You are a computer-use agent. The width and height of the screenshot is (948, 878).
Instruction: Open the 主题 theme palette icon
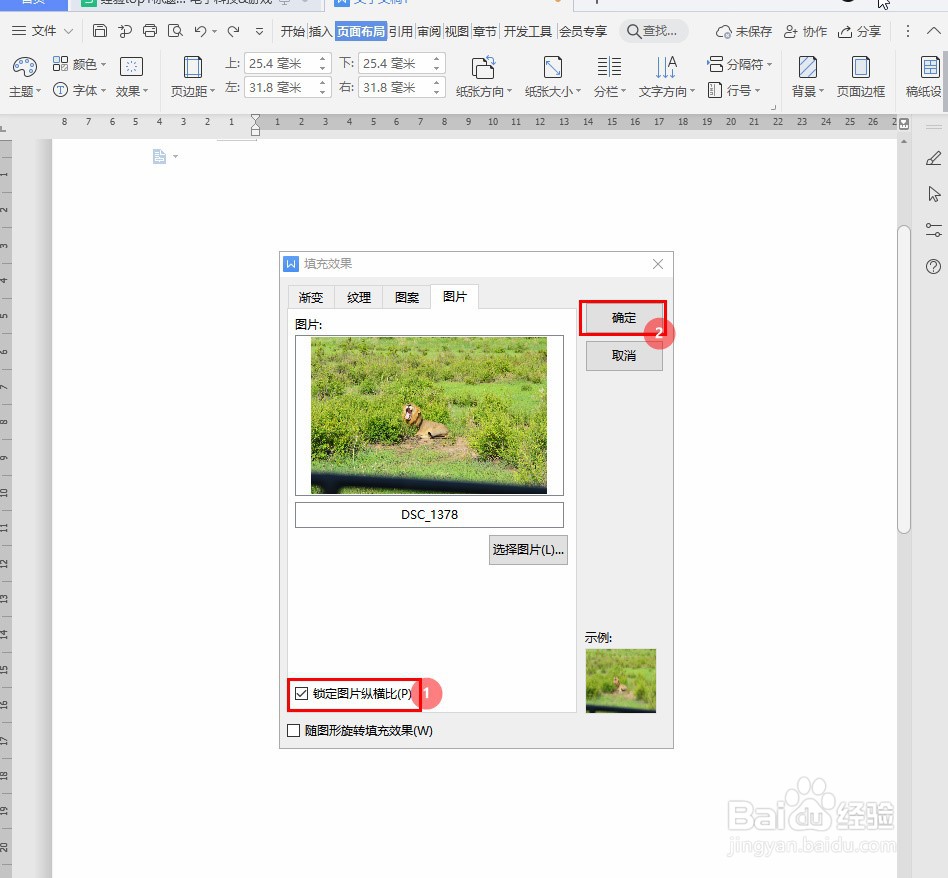click(x=24, y=67)
